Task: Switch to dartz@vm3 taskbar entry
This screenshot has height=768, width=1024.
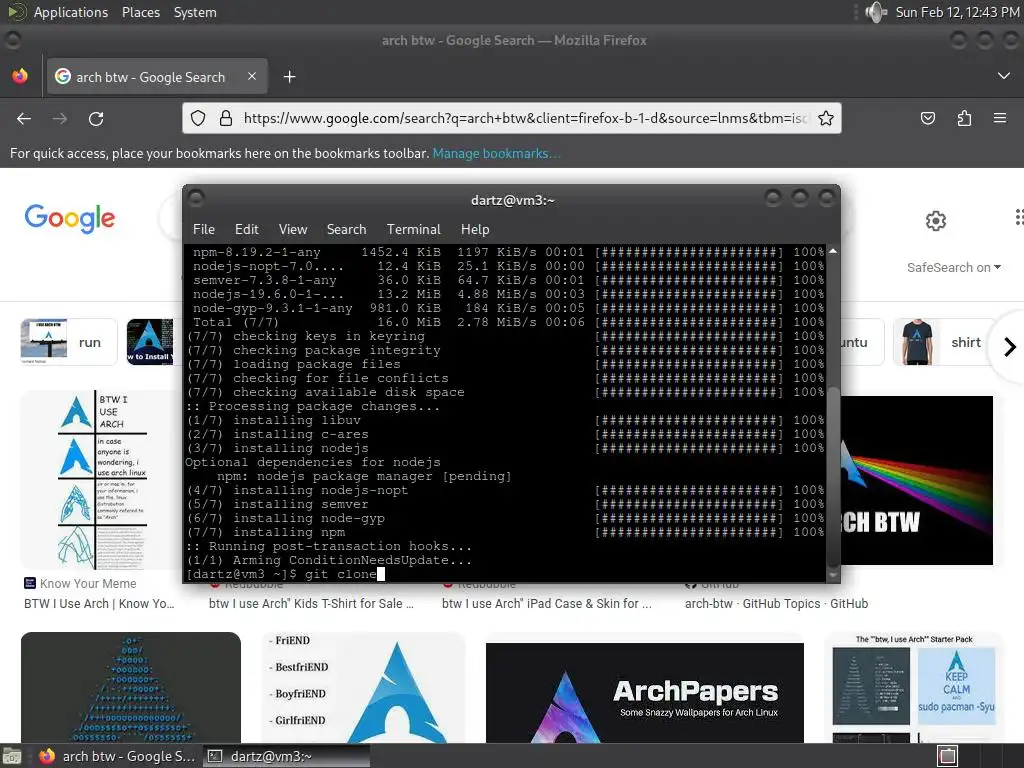Action: pyautogui.click(x=286, y=756)
